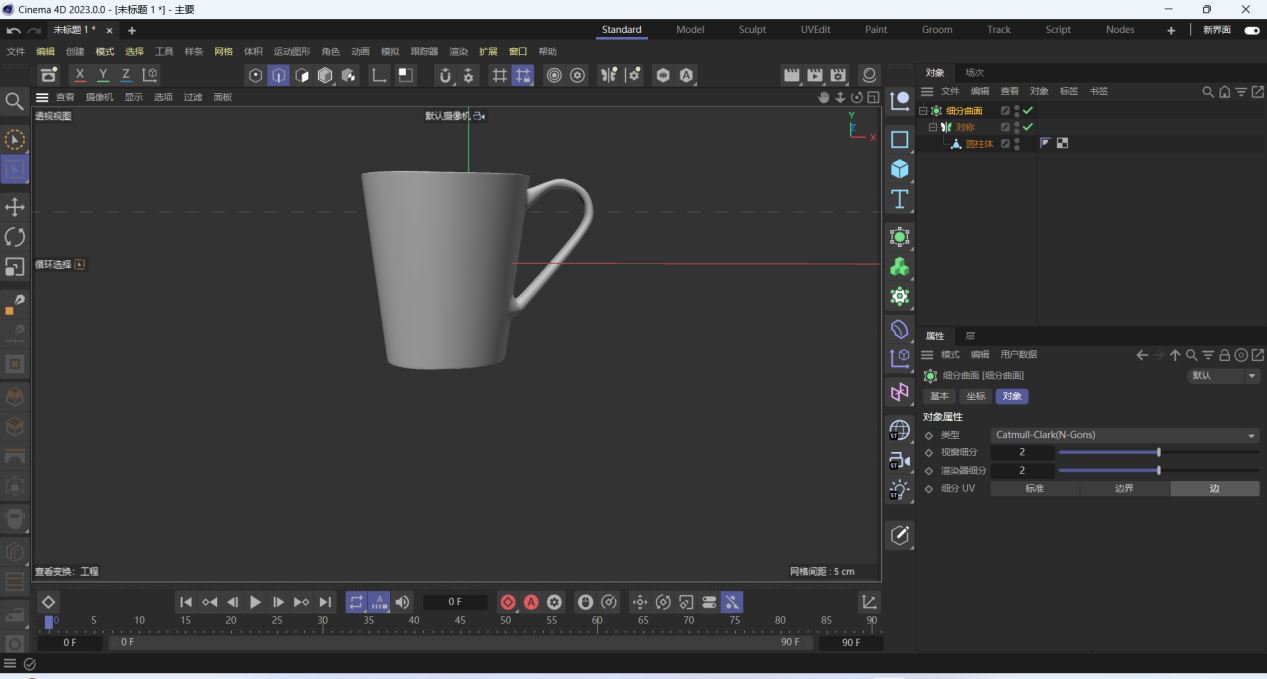Adjust the 视窗细分 slider
Viewport: 1267px width, 679px height.
[1158, 452]
